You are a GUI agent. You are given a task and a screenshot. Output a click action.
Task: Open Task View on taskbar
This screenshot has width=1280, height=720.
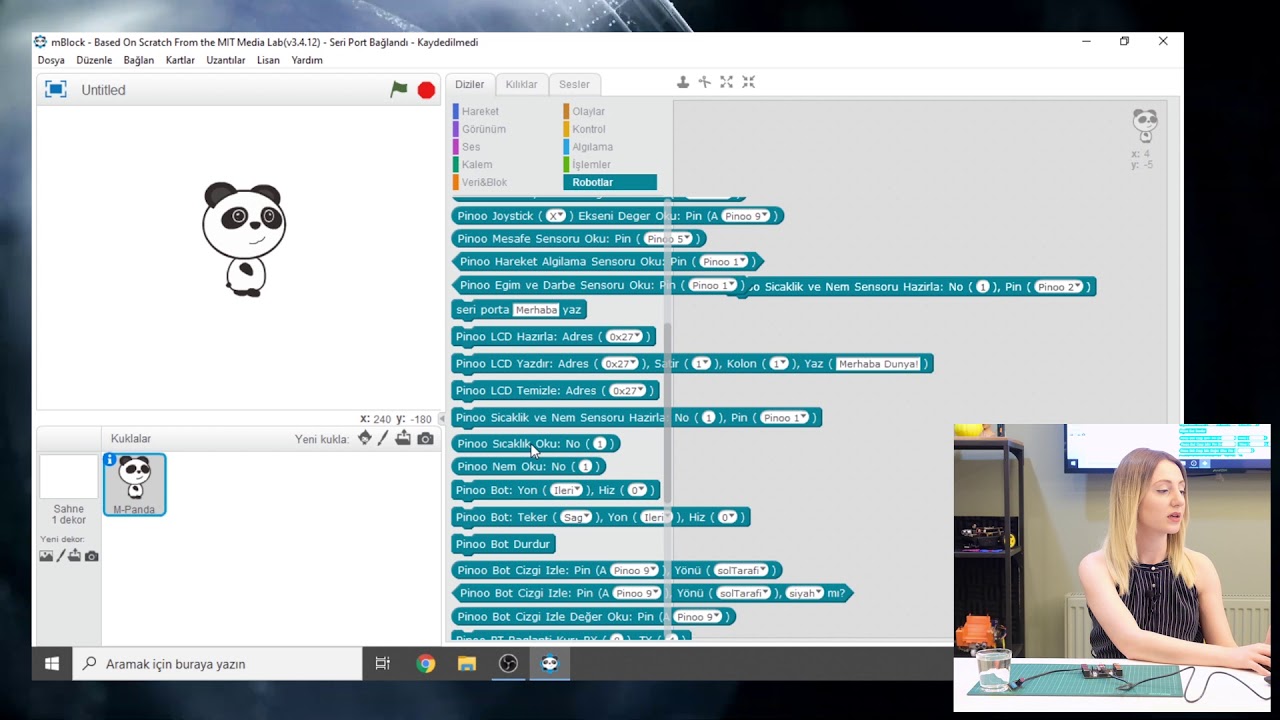(382, 663)
